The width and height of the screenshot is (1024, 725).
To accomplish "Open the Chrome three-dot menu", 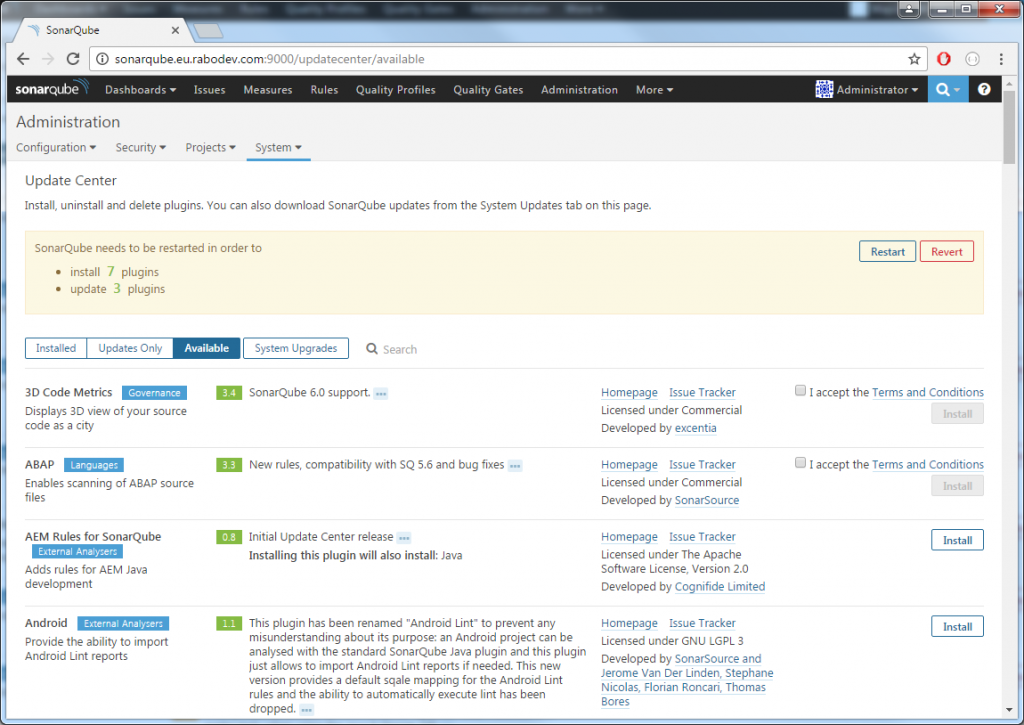I will point(1001,59).
